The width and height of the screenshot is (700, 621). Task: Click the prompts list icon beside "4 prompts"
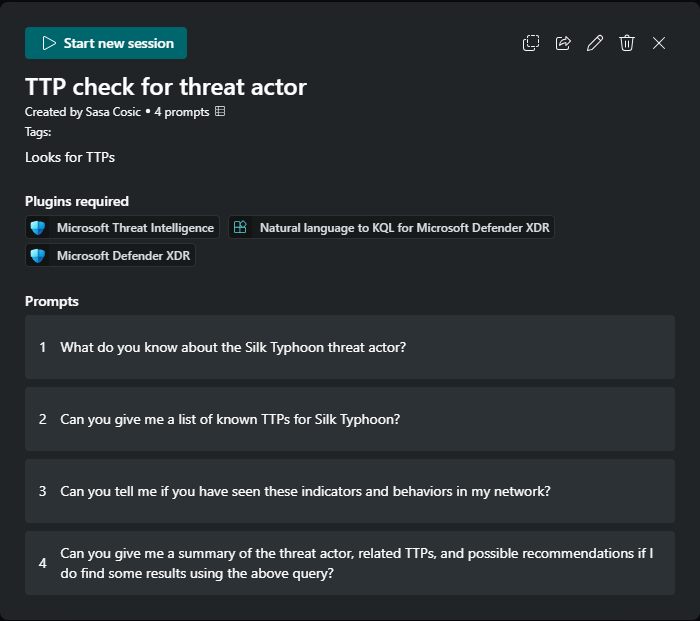click(221, 112)
